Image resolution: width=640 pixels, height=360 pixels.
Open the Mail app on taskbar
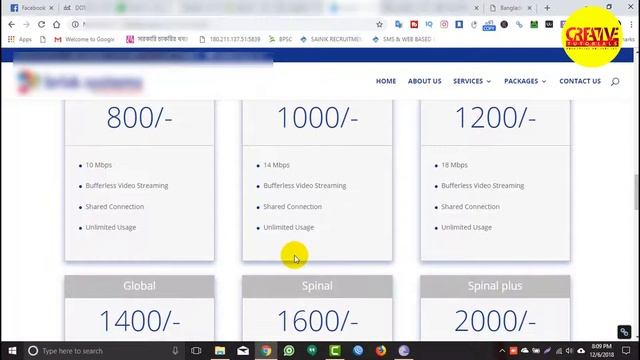coord(243,351)
